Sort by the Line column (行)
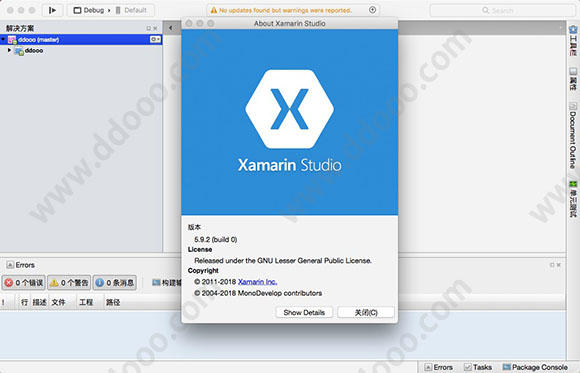This screenshot has height=373, width=580. click(24, 303)
